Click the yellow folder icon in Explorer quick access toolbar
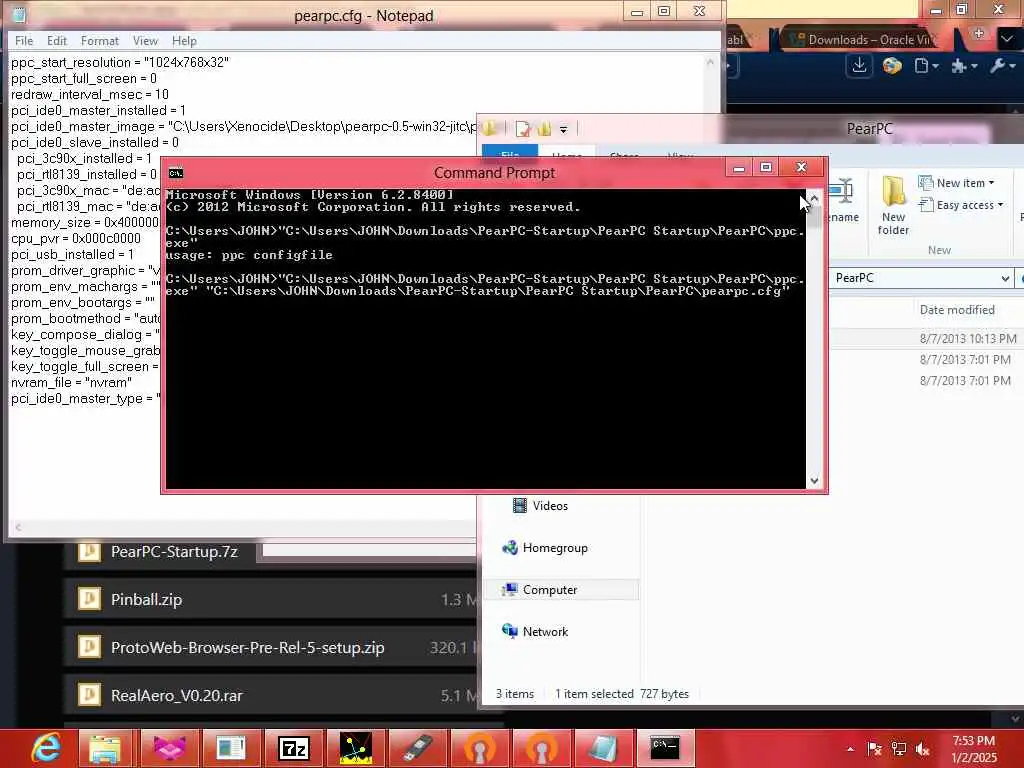The height and width of the screenshot is (768, 1024). 544,129
